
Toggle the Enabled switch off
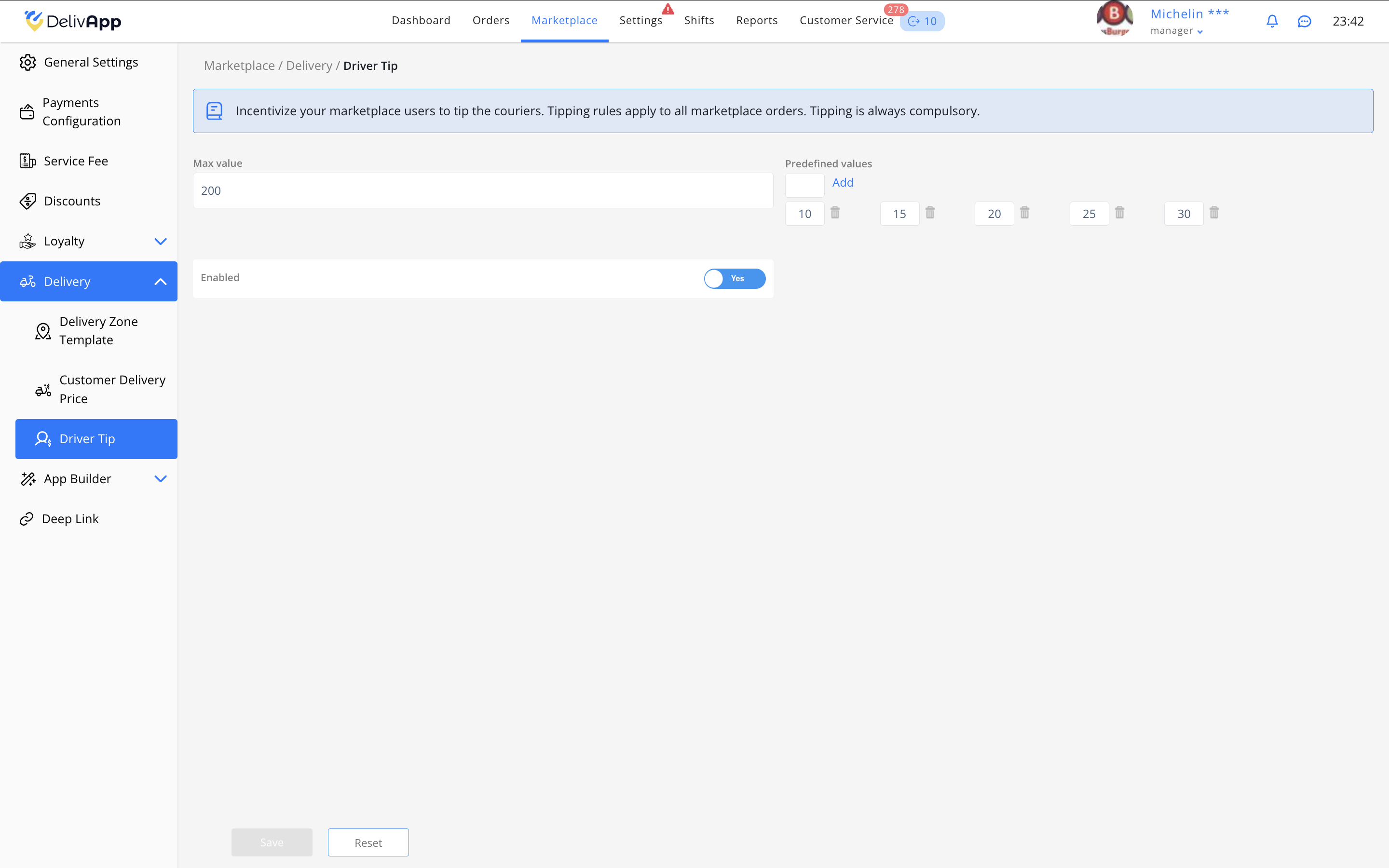pyautogui.click(x=734, y=278)
